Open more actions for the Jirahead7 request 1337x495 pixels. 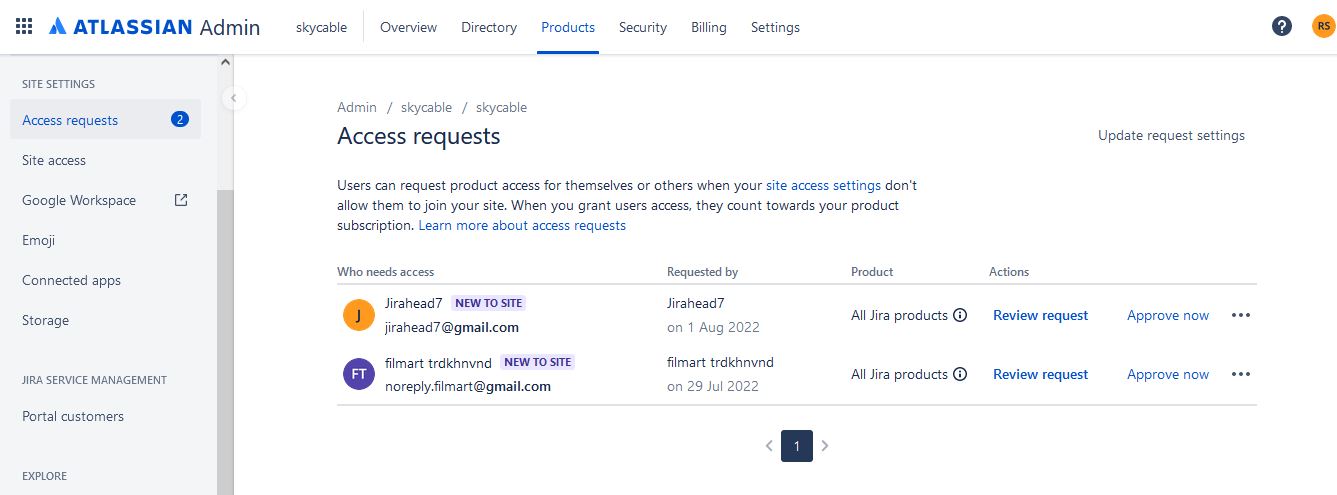pyautogui.click(x=1241, y=315)
